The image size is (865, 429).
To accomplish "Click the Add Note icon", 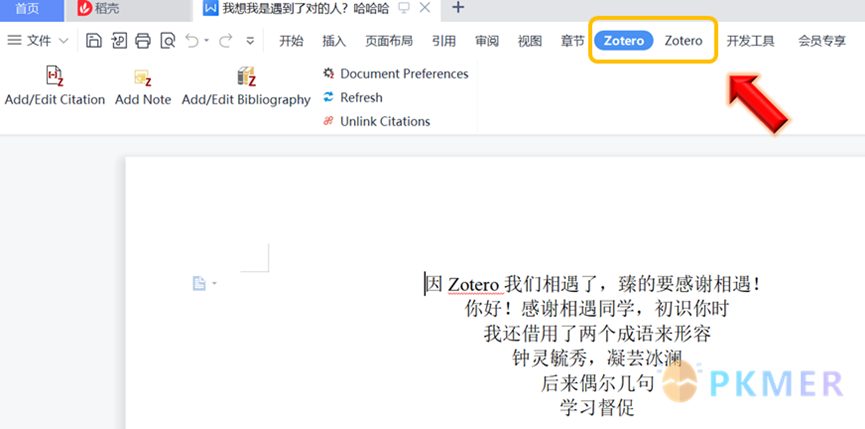I will pyautogui.click(x=143, y=78).
